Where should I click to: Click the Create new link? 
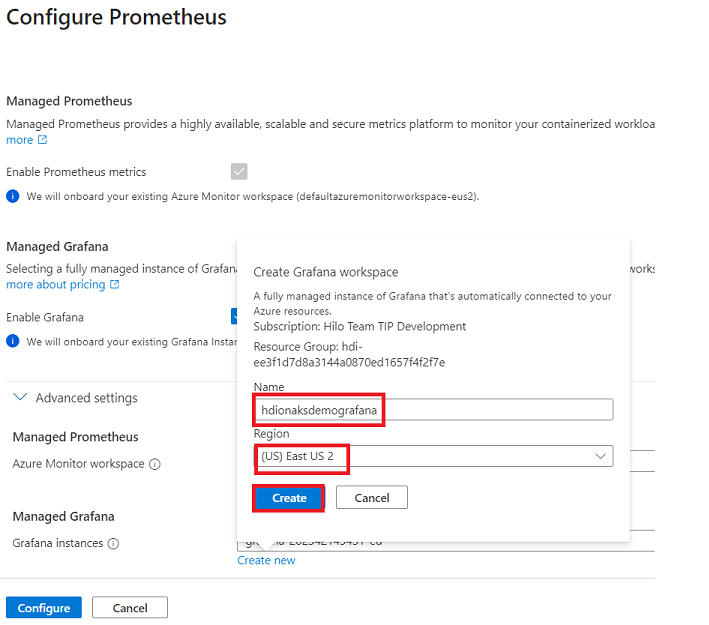pos(266,561)
